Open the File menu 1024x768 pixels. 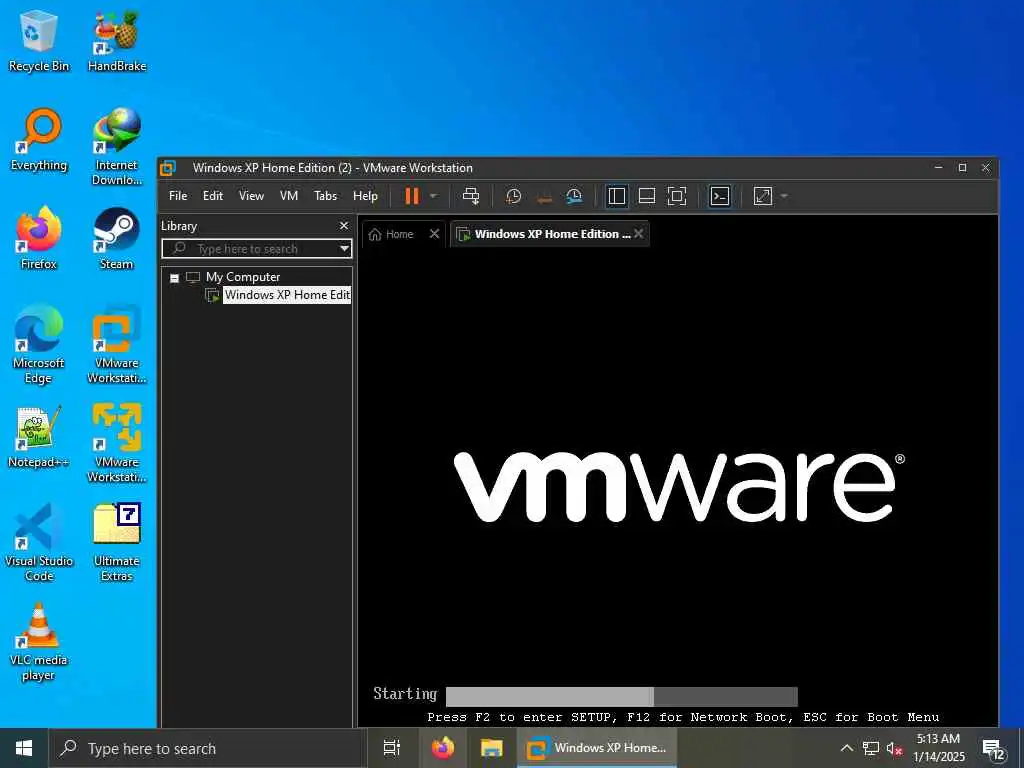pyautogui.click(x=178, y=196)
